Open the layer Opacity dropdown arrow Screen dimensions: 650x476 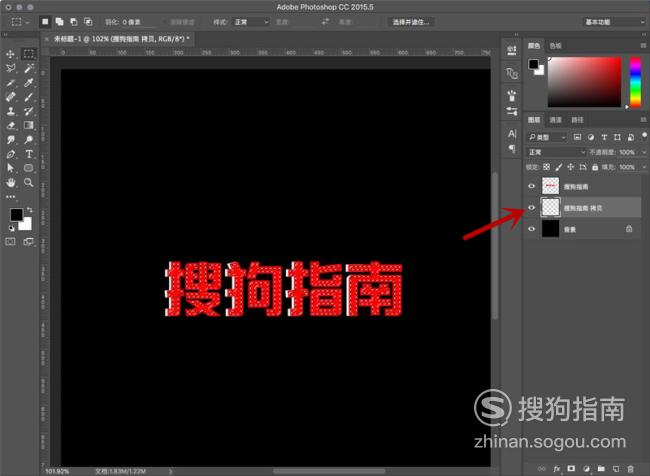click(x=644, y=153)
